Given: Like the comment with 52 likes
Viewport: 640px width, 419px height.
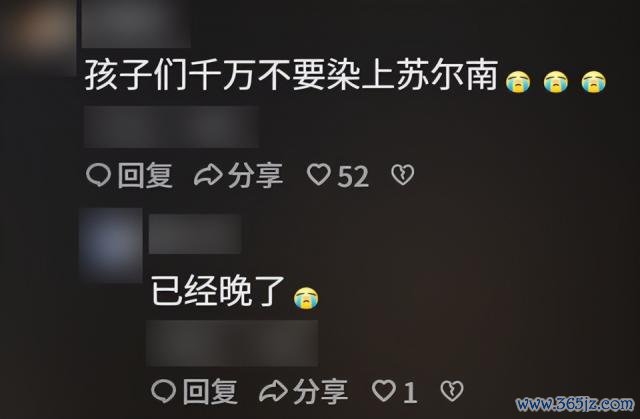Looking at the screenshot, I should coord(319,175).
